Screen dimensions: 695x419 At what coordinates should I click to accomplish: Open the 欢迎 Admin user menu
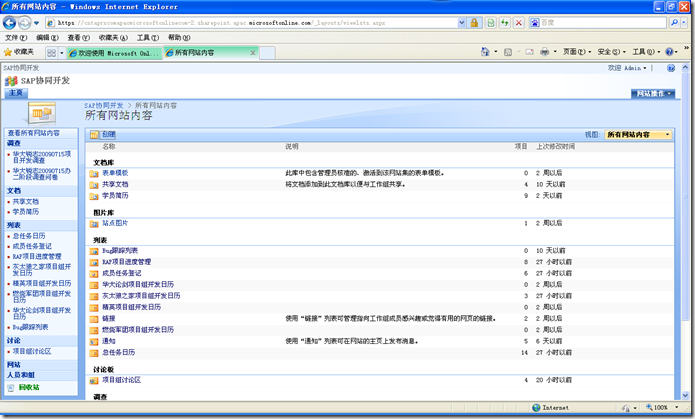click(x=627, y=68)
